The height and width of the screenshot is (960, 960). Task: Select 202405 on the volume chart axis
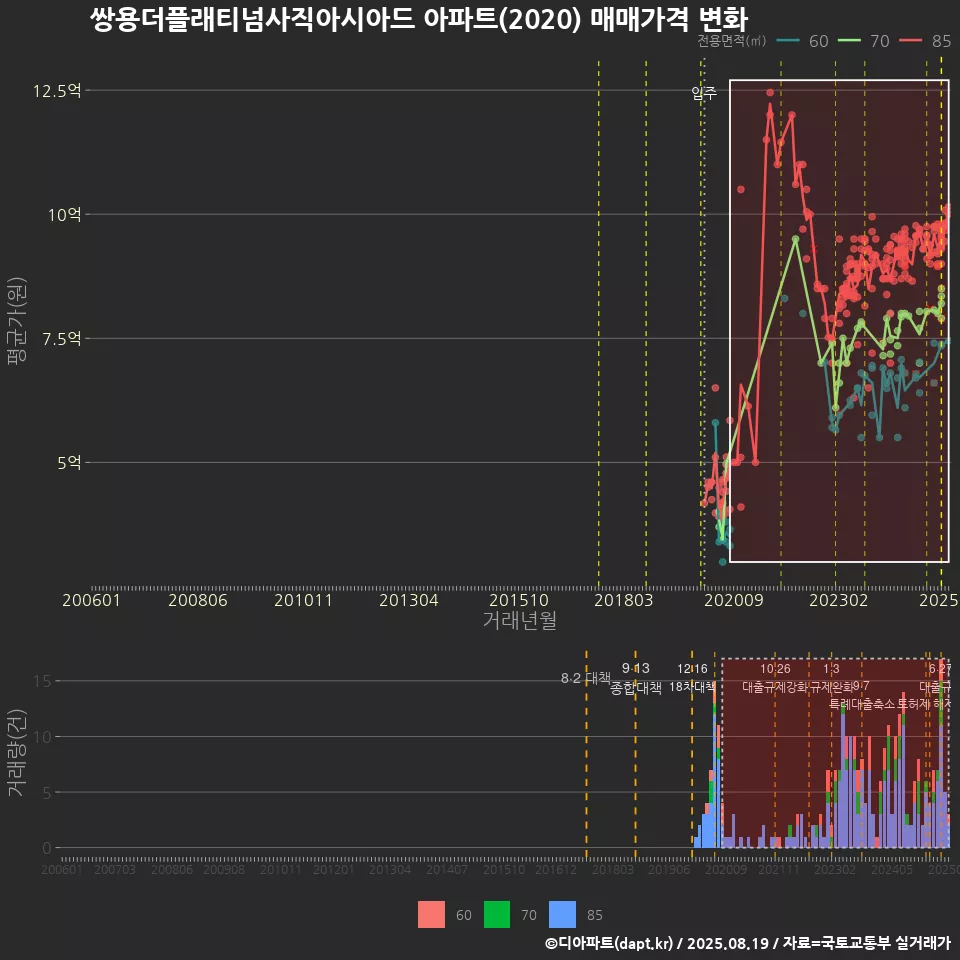click(892, 869)
